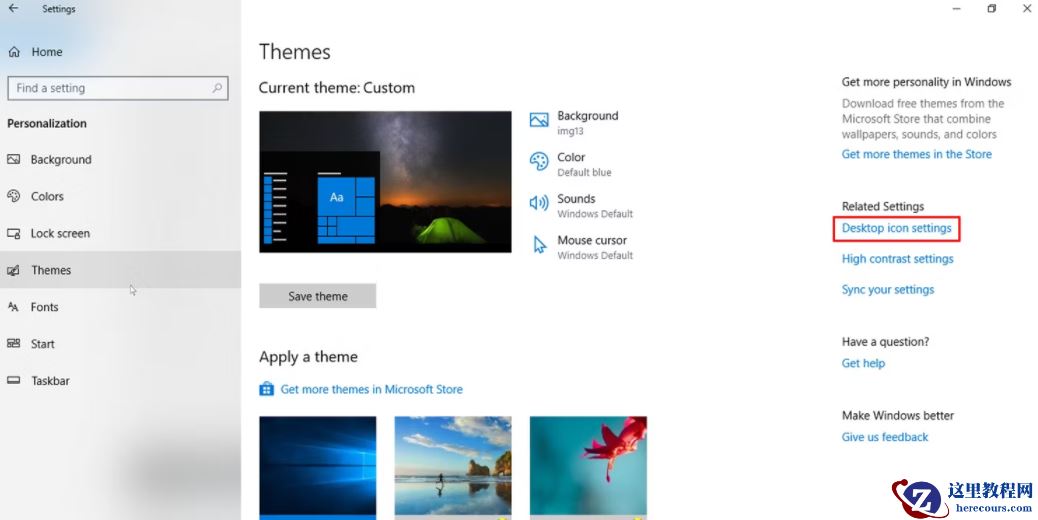Image resolution: width=1038 pixels, height=520 pixels.
Task: Click the Taskbar icon in sidebar
Action: [x=13, y=380]
